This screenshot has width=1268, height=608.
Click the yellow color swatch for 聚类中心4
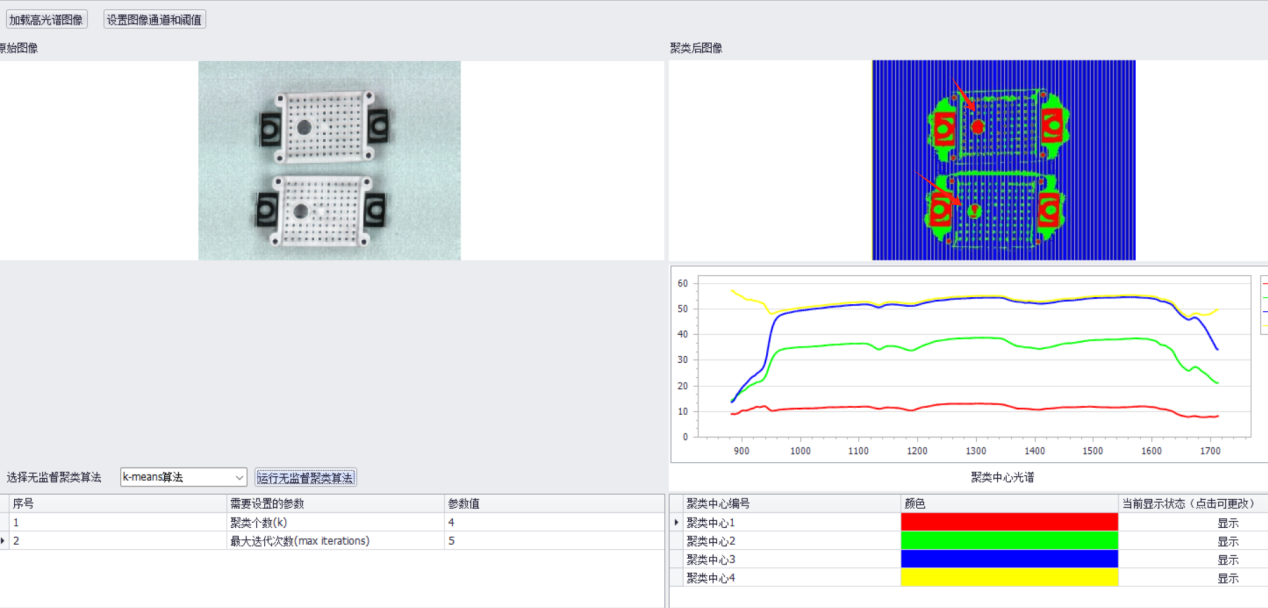point(1008,578)
